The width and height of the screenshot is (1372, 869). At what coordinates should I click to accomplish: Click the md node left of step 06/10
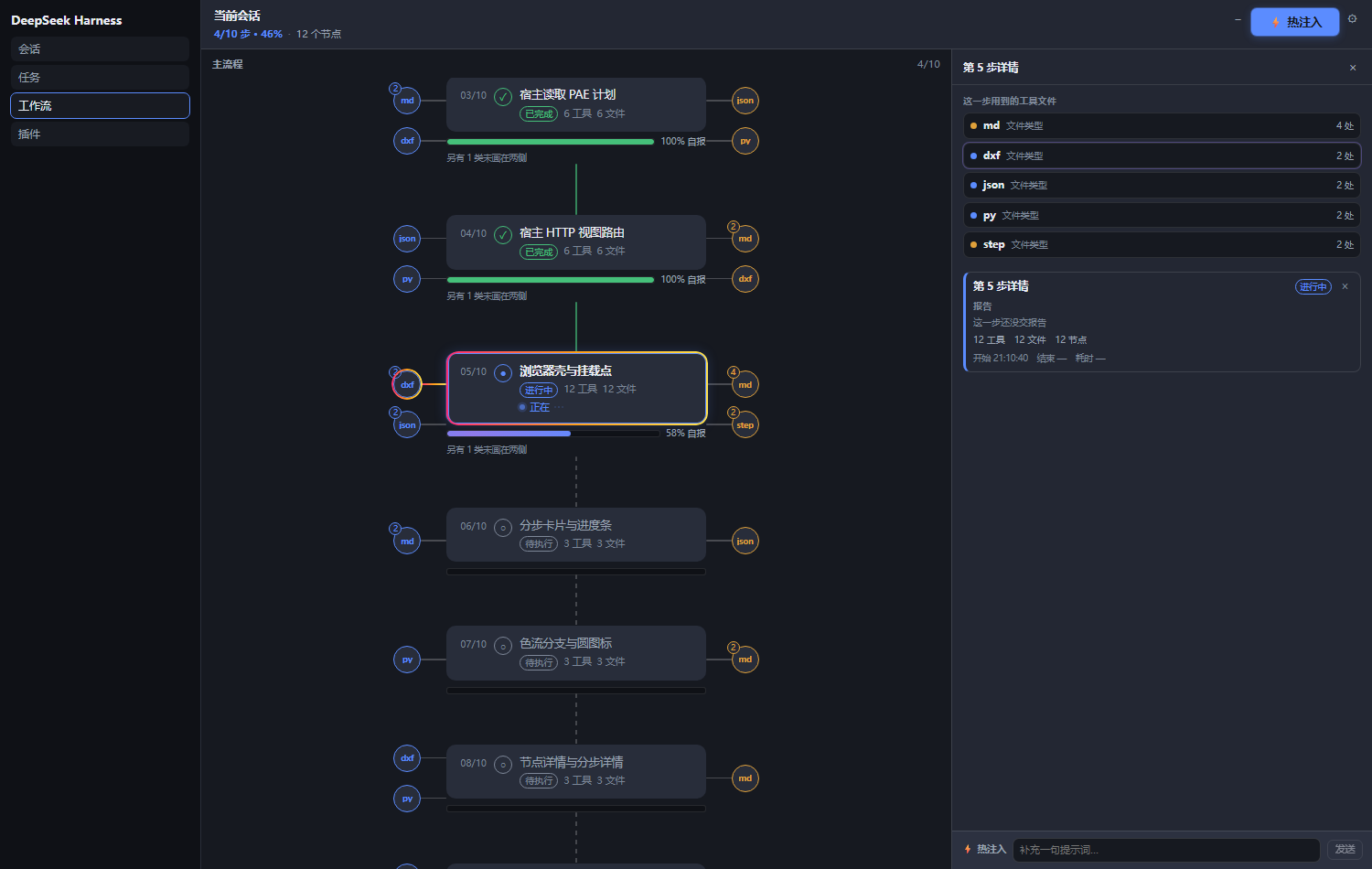tap(407, 541)
